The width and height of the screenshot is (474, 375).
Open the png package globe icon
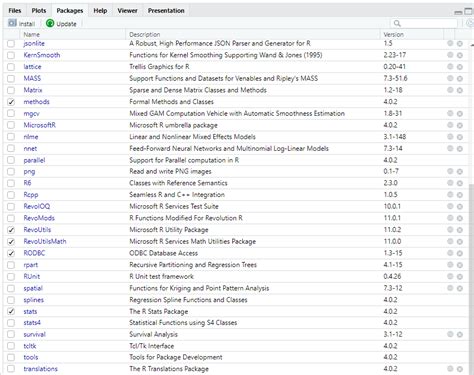(450, 171)
